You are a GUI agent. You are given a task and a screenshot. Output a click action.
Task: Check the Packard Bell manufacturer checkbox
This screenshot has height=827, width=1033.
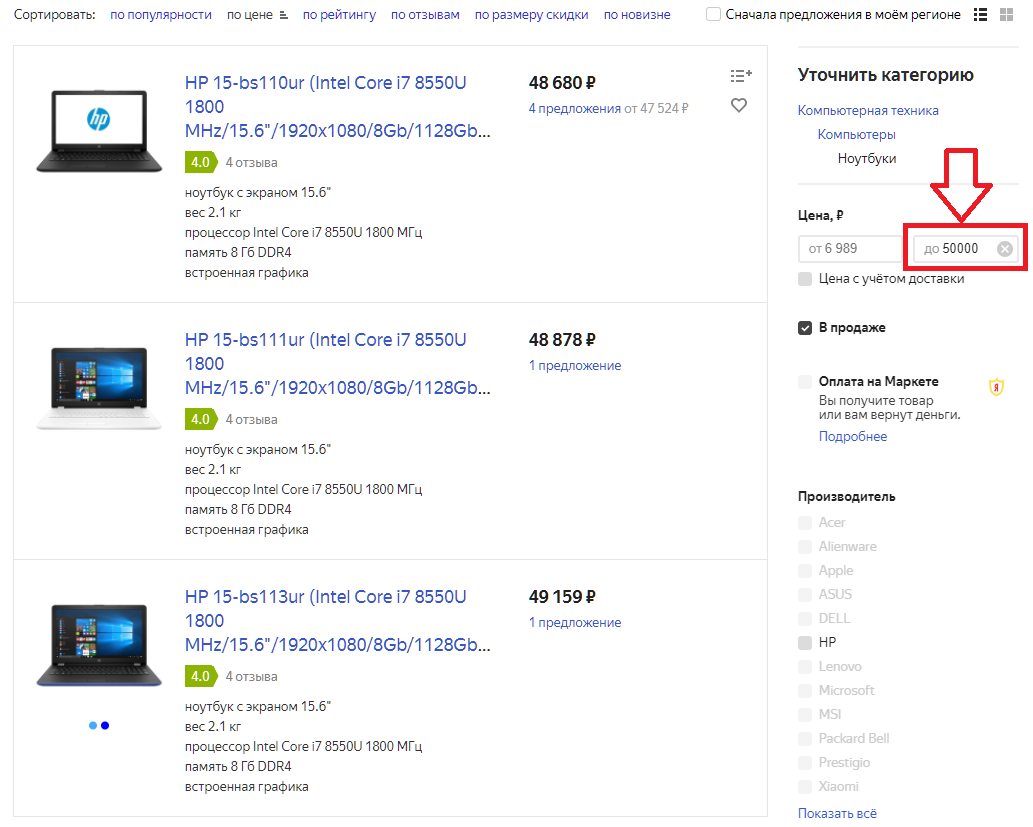pos(805,738)
